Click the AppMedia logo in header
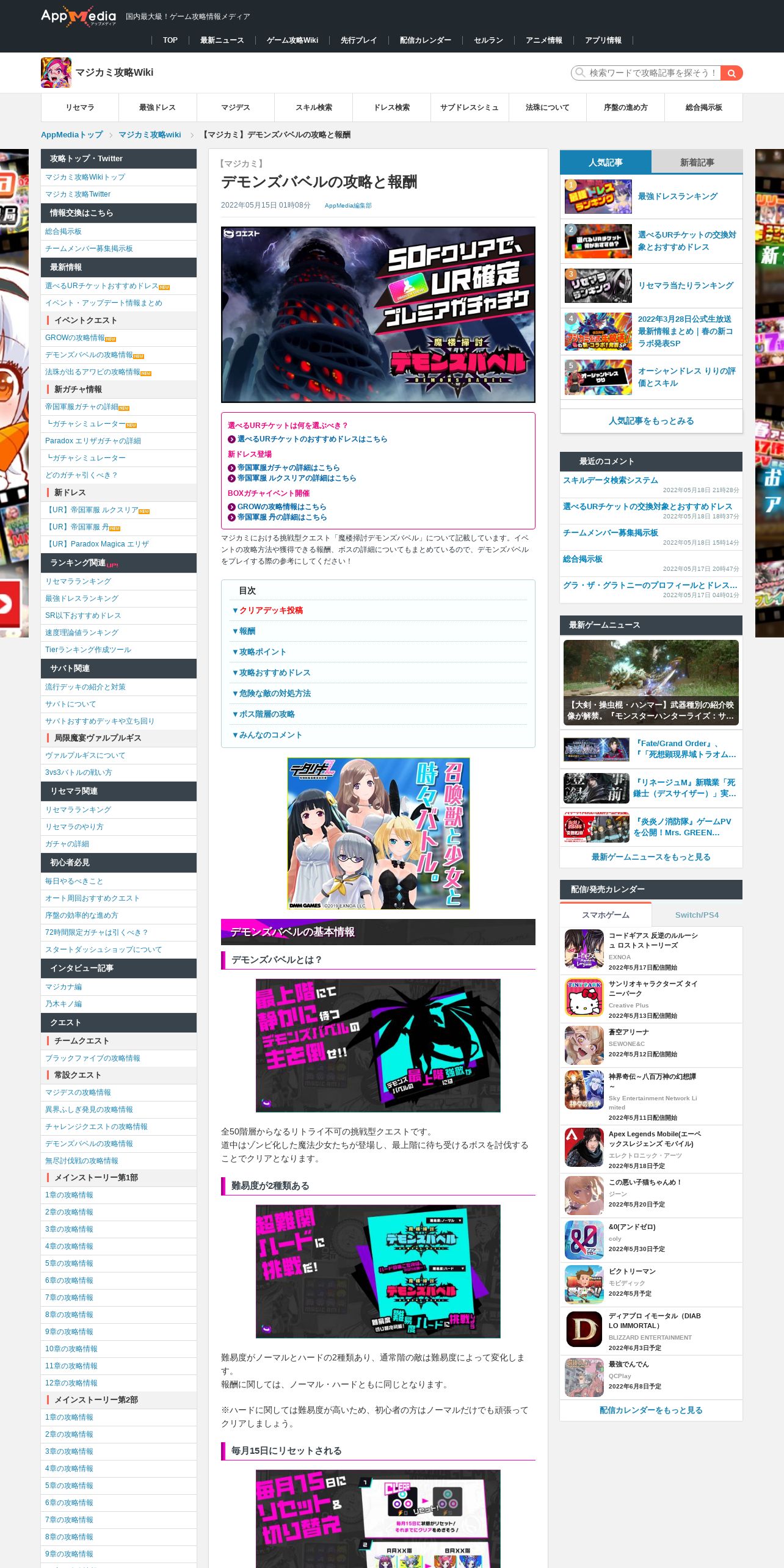Screen dimensions: 784x1568 [x=78, y=16]
